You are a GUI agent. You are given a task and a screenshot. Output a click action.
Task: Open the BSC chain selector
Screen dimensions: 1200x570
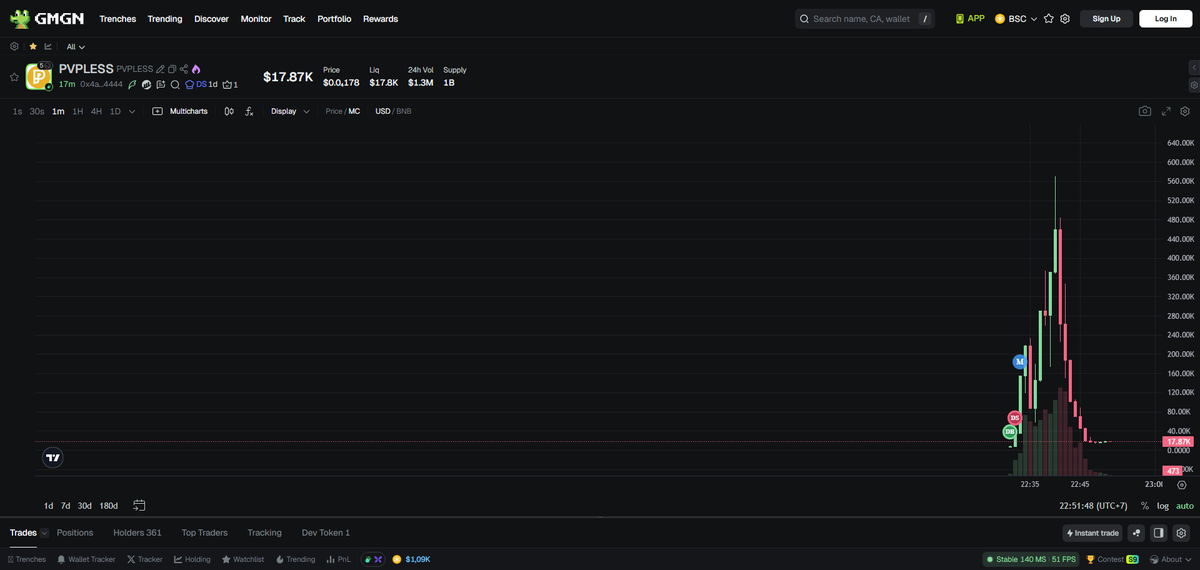pyautogui.click(x=1016, y=19)
